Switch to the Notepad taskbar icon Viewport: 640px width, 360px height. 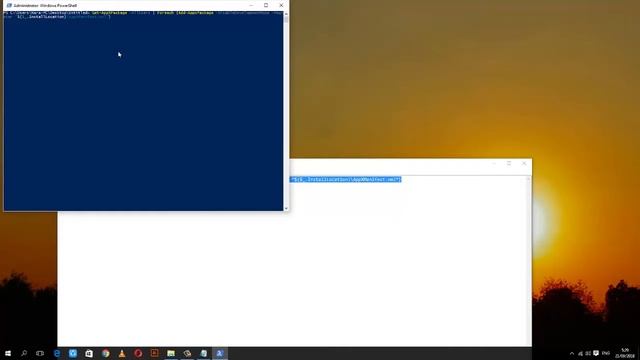[x=204, y=353]
